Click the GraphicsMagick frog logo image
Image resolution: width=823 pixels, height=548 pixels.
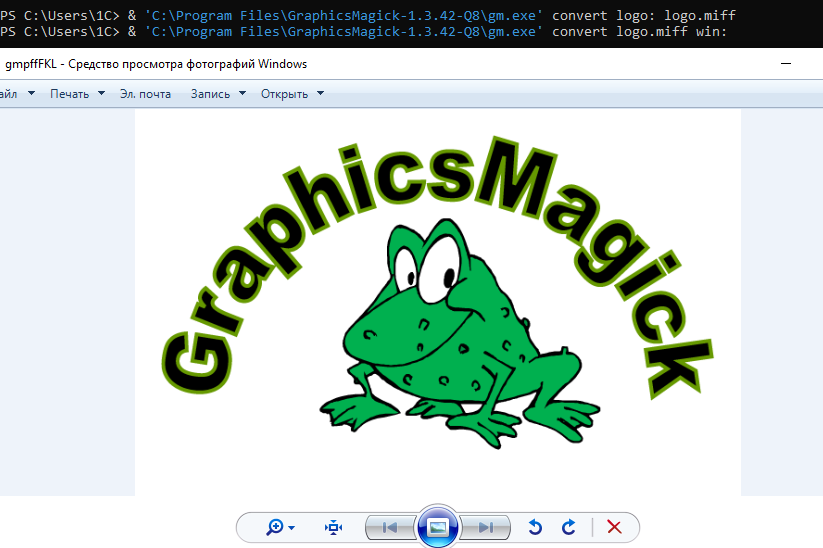coord(438,302)
